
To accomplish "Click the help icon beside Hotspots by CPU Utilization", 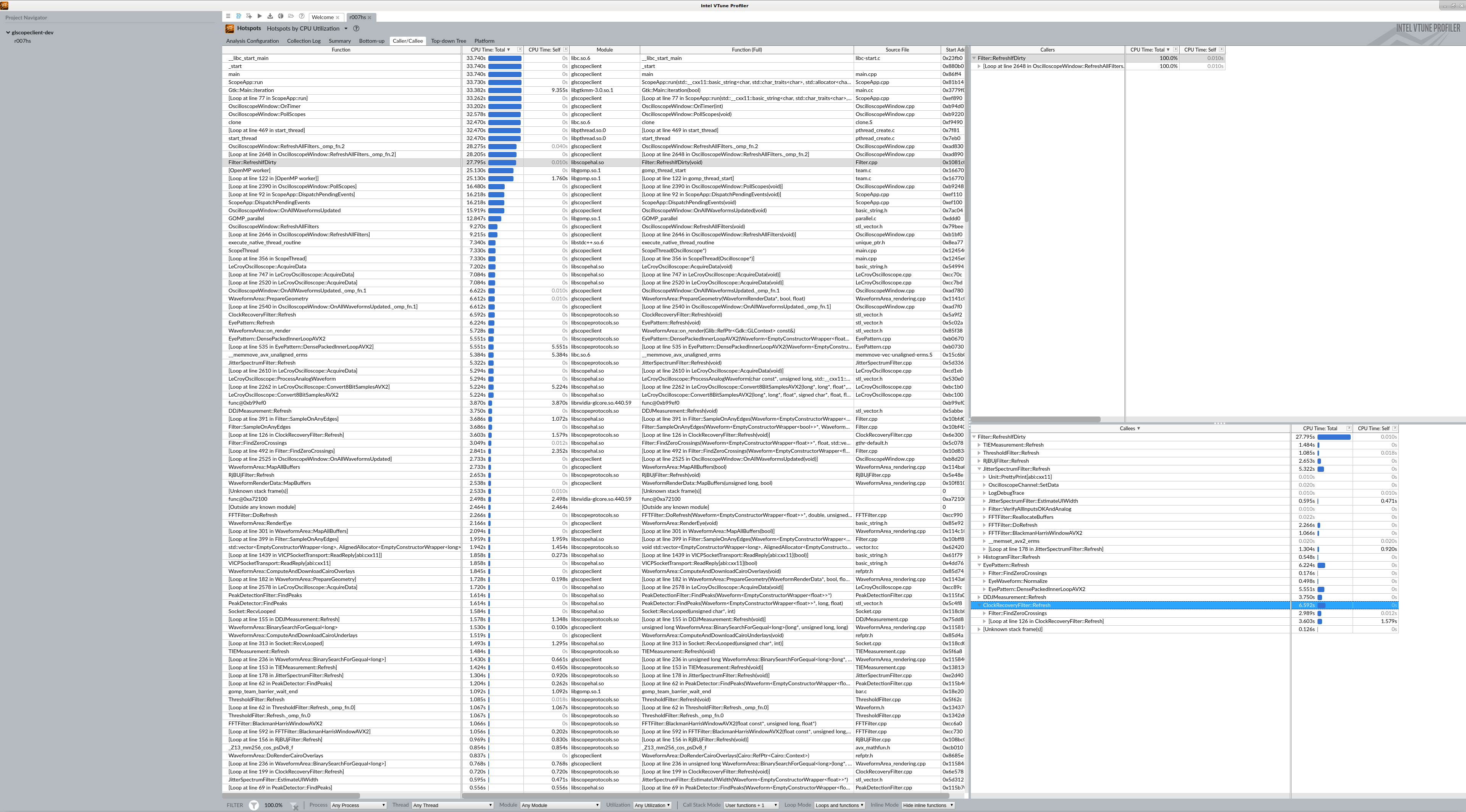I will point(356,29).
